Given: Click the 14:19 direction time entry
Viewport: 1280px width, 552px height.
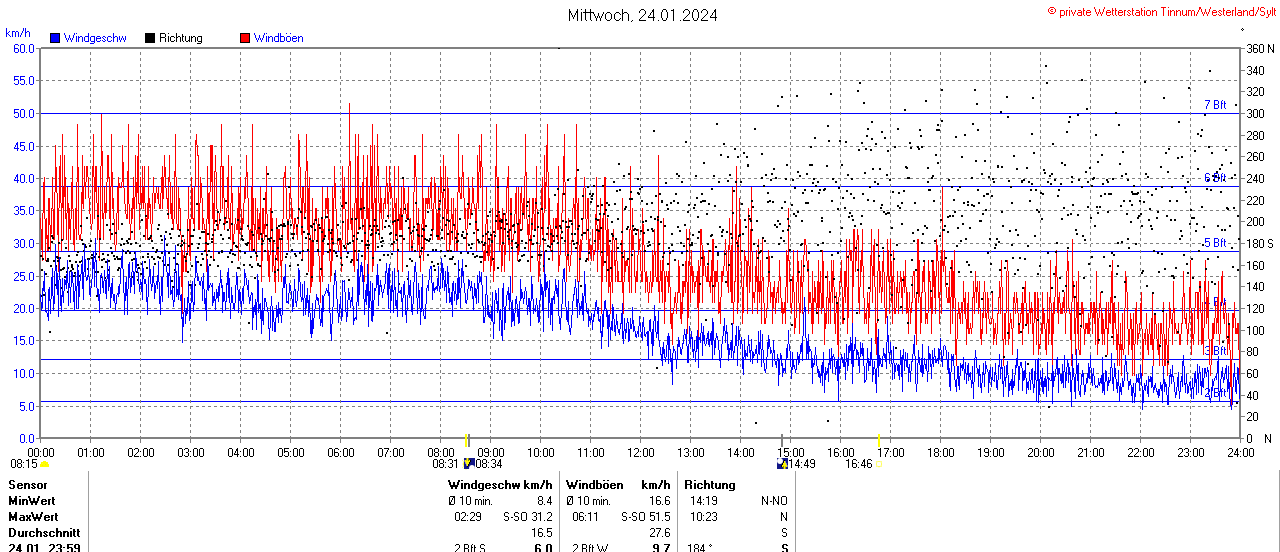Looking at the screenshot, I should click(704, 501).
